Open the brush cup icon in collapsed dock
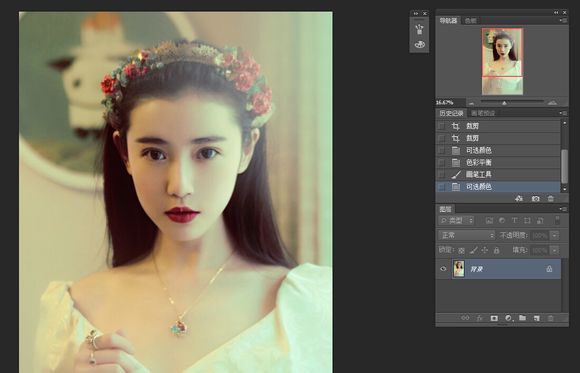 tap(419, 29)
